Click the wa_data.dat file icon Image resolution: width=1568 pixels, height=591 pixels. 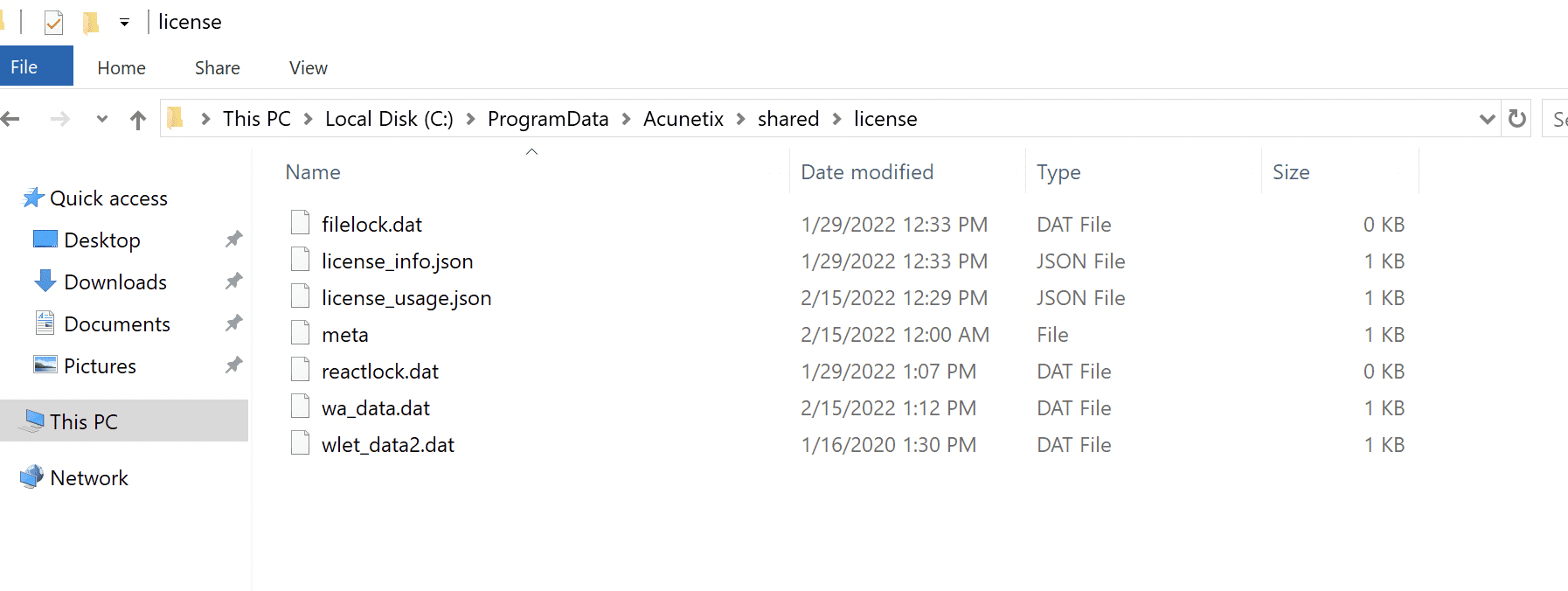300,407
